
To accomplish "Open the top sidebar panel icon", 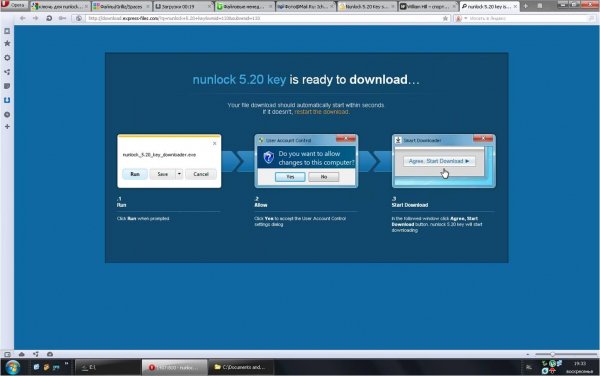I will coord(7,31).
